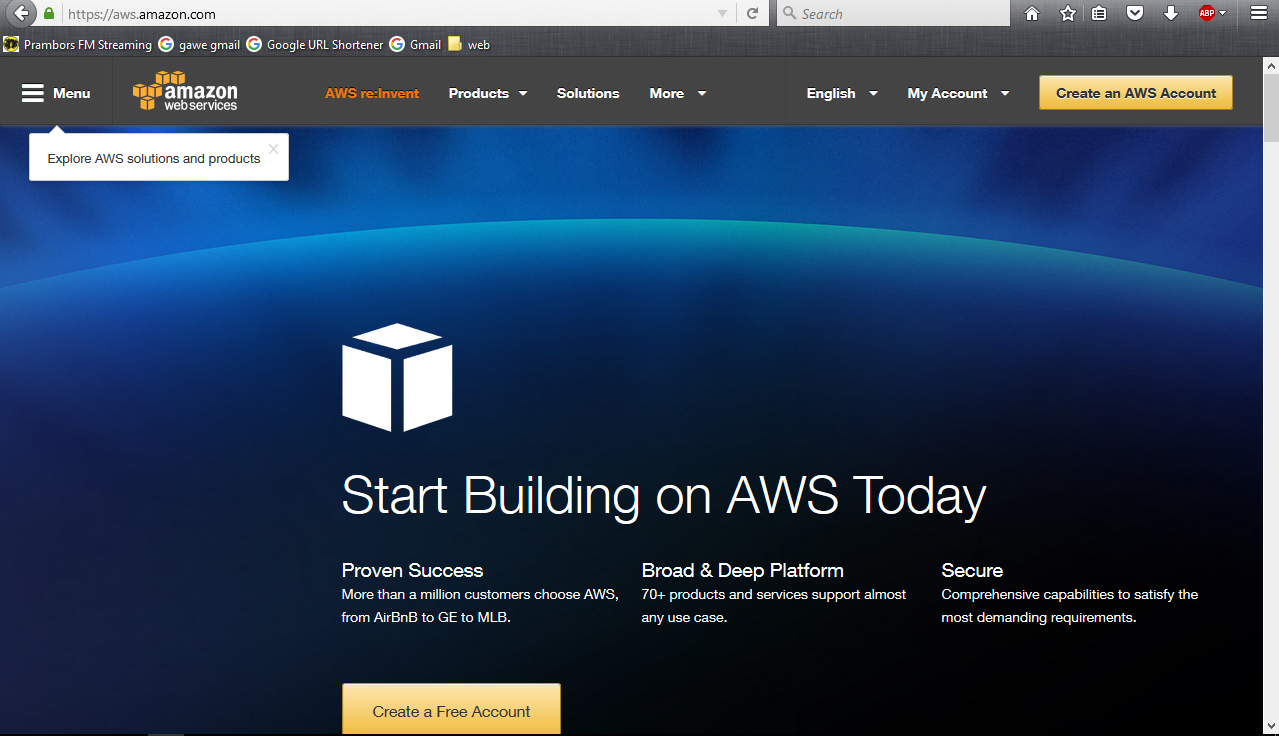
Task: Expand the My Account dropdown
Action: pos(958,93)
